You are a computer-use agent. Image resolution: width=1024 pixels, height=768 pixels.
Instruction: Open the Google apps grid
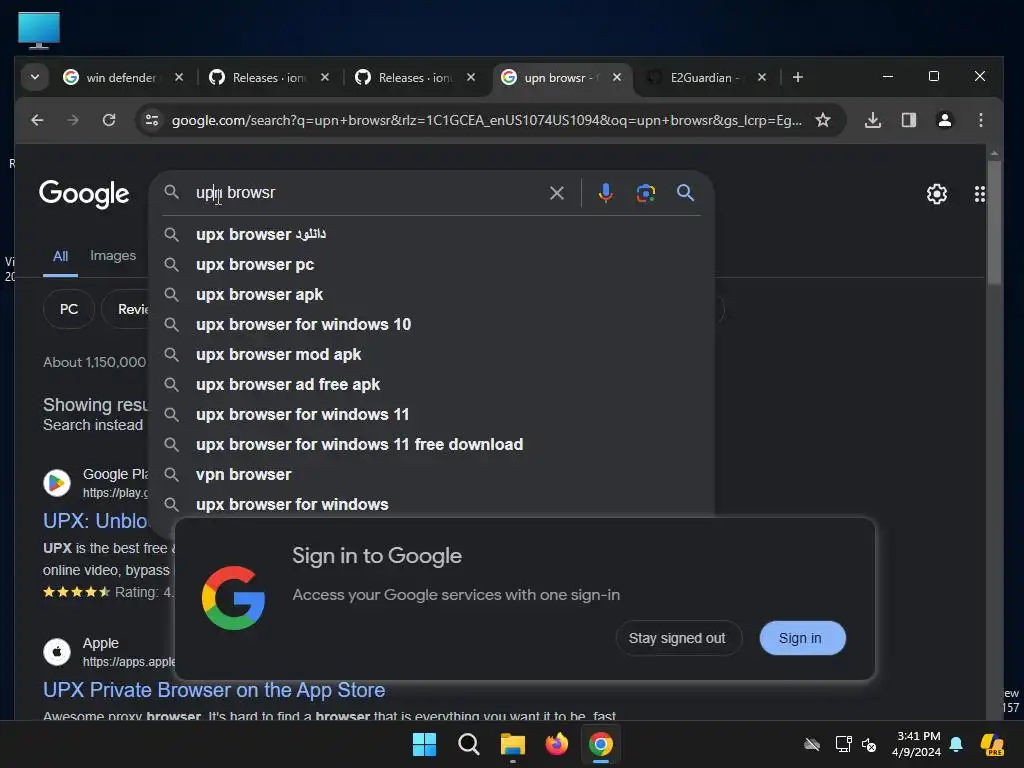979,194
